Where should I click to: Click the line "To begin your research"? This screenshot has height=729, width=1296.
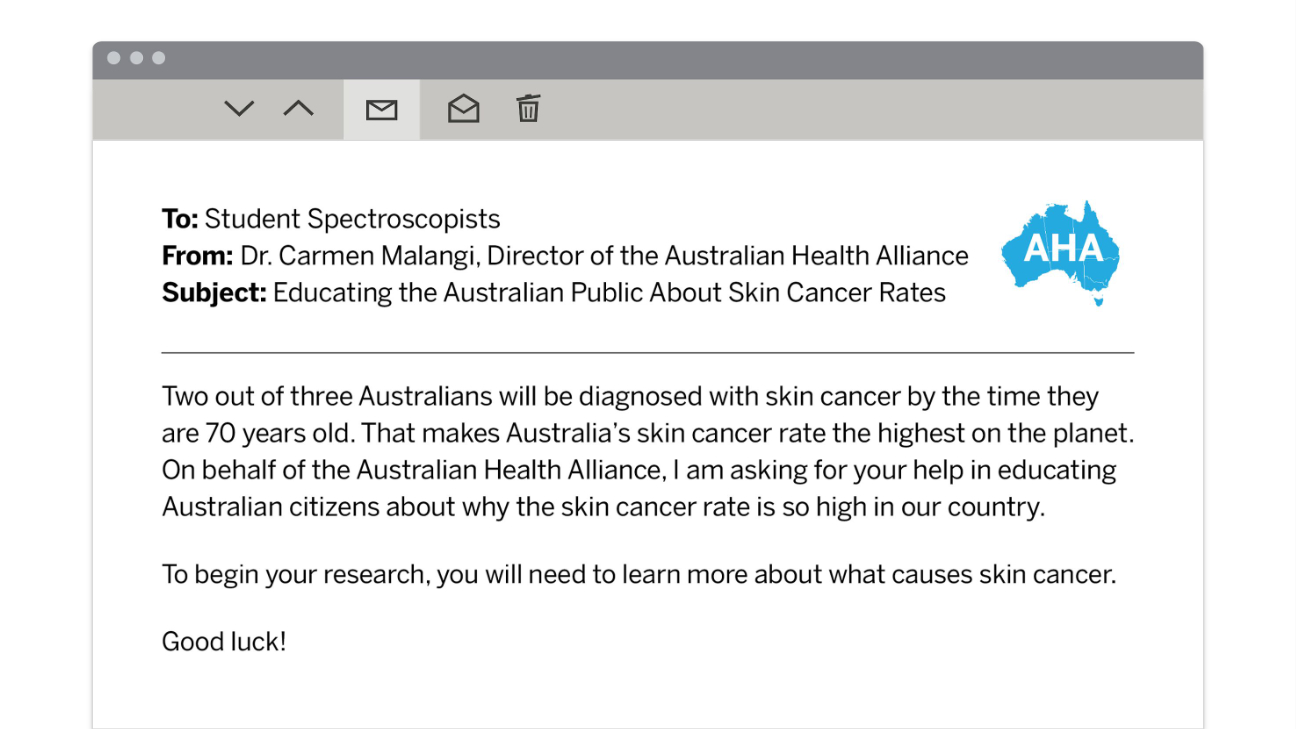pos(638,575)
